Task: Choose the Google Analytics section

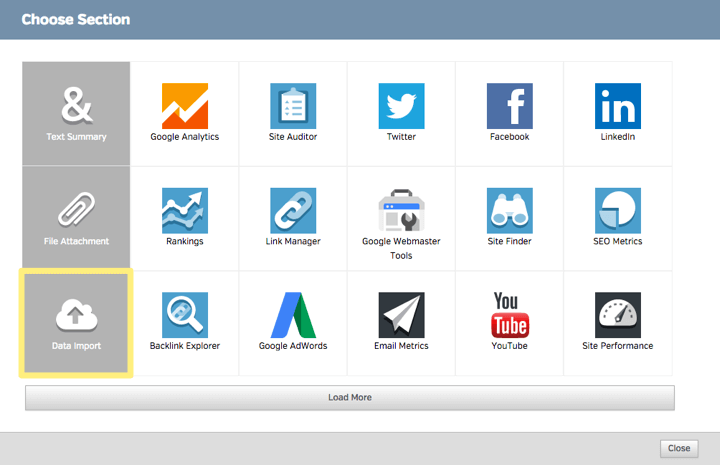Action: [x=185, y=113]
